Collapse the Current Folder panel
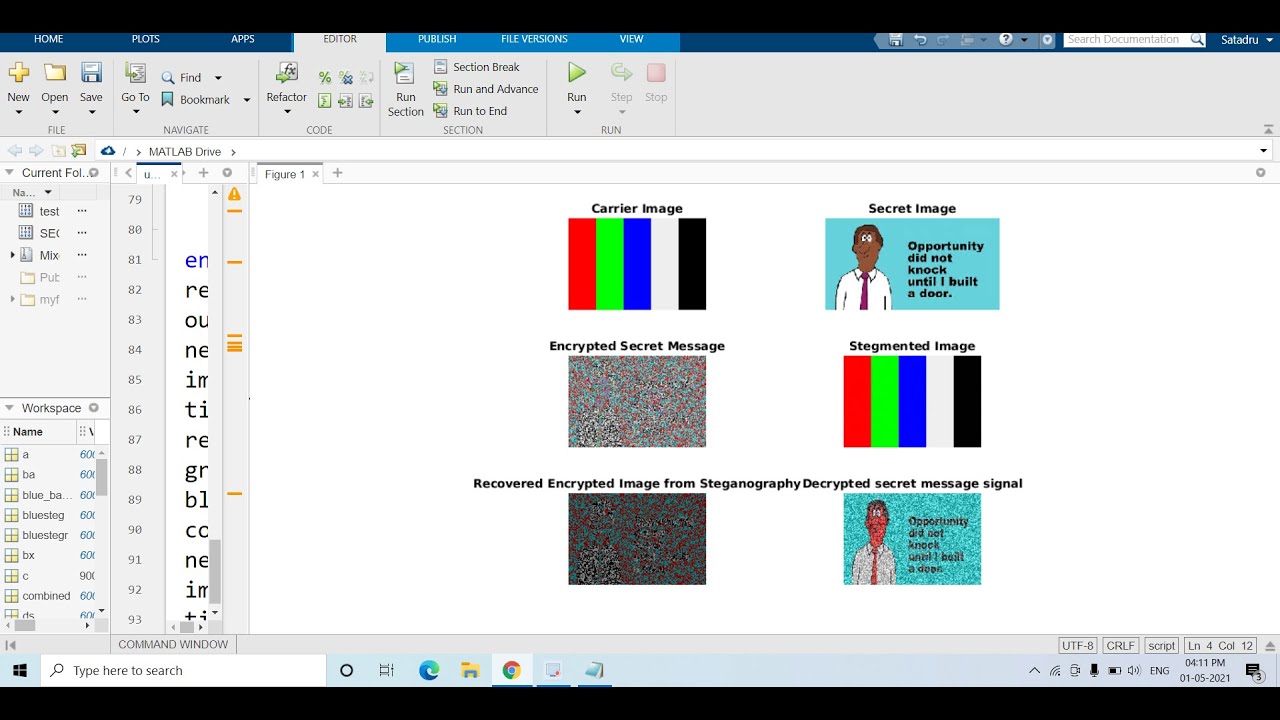The height and width of the screenshot is (720, 1280). coord(10,172)
